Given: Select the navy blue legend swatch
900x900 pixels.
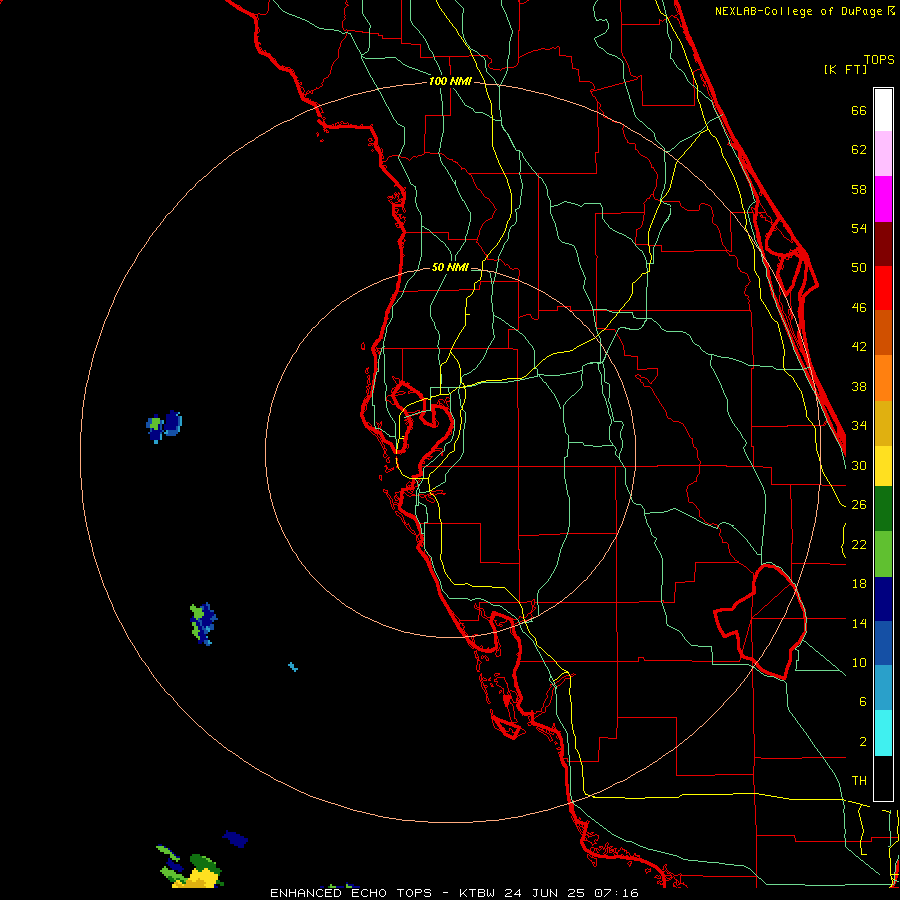Looking at the screenshot, I should point(883,599).
